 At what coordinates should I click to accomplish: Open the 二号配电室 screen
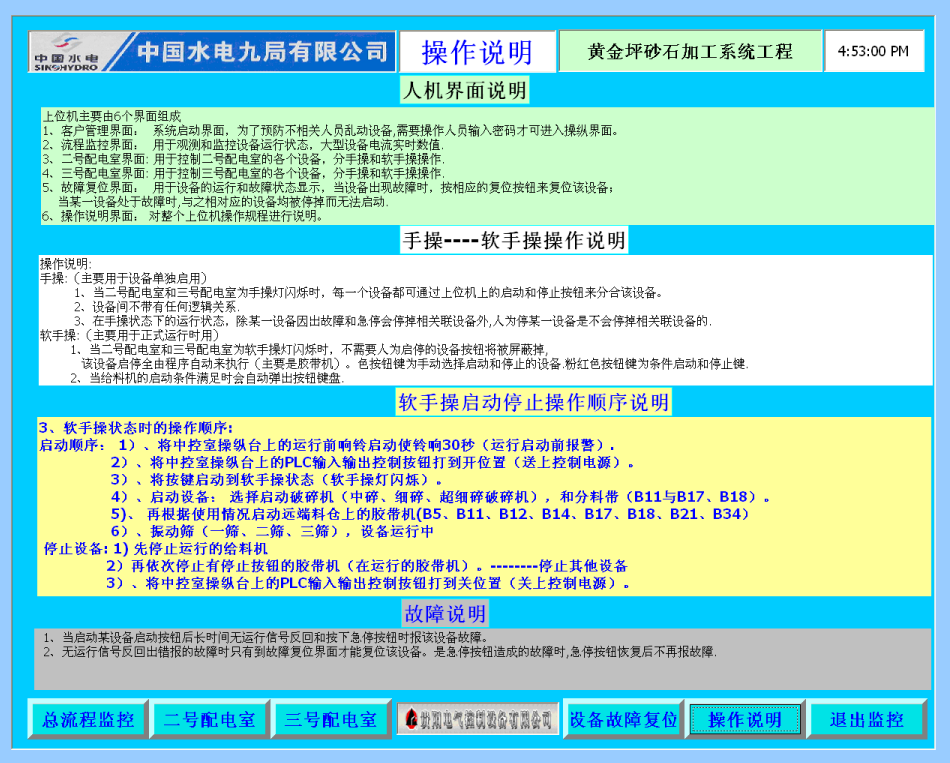click(209, 718)
